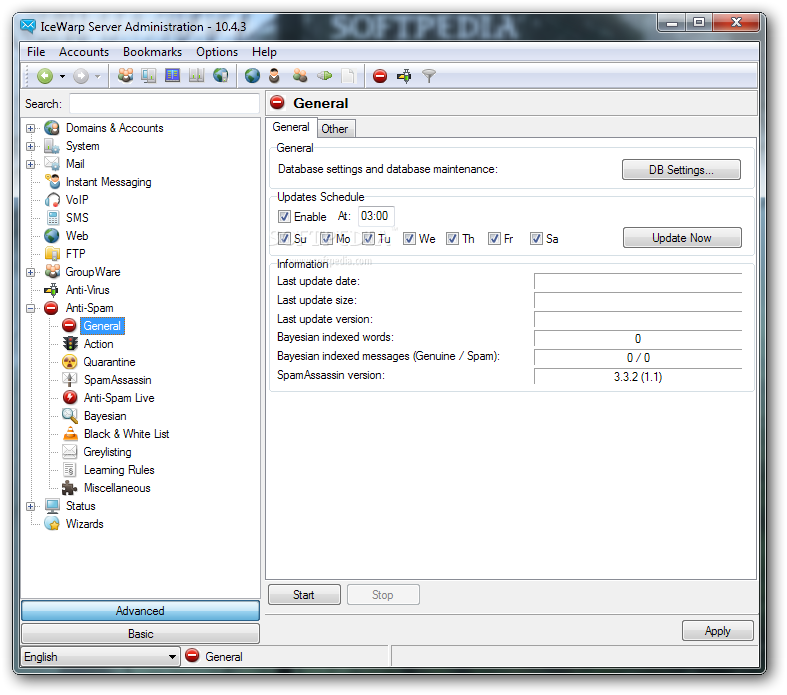Open the Bookmarks menu

tap(153, 52)
